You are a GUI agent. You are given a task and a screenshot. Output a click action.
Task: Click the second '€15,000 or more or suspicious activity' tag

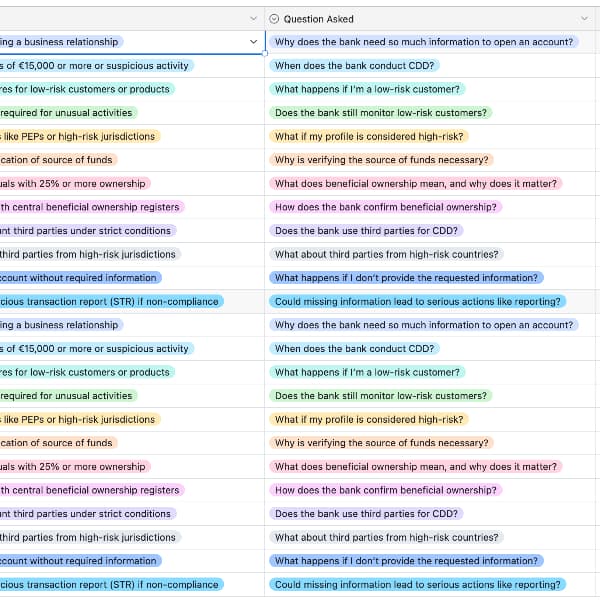97,349
